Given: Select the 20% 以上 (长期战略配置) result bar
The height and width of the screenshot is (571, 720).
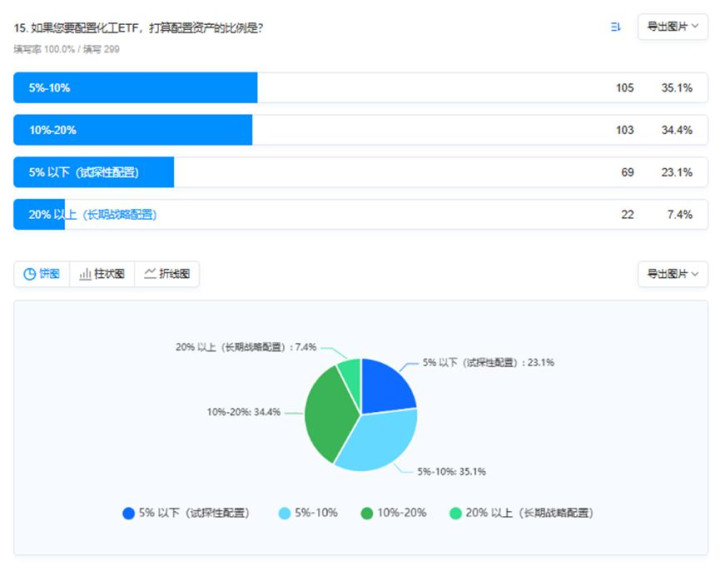Looking at the screenshot, I should (360, 214).
